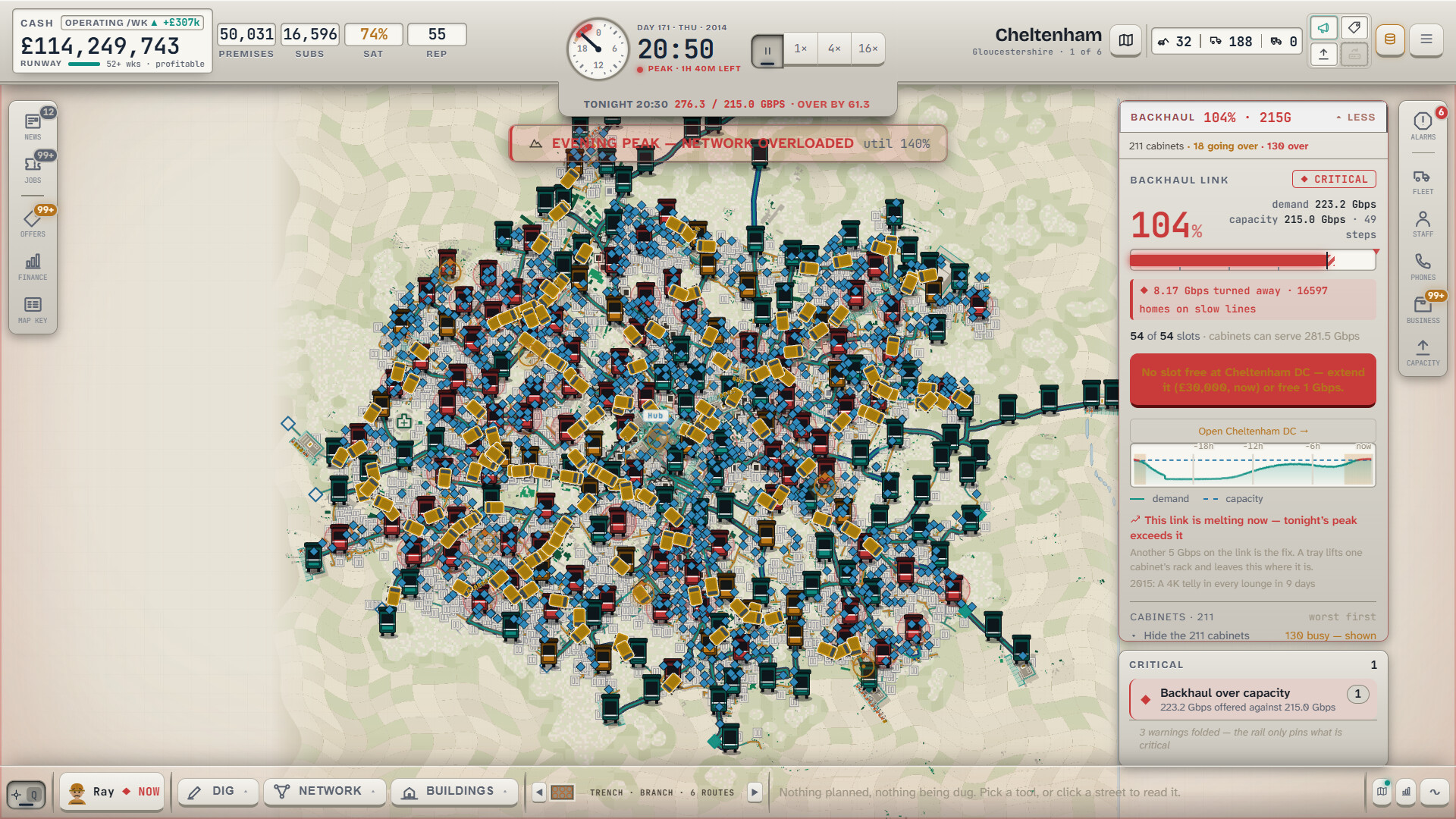Click the £114,249,743 cash figure
Viewport: 1456px width, 819px height.
[100, 46]
